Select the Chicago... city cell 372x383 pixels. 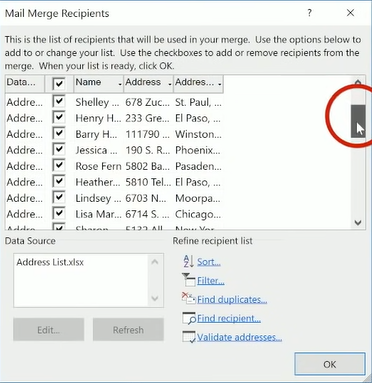pos(198,214)
